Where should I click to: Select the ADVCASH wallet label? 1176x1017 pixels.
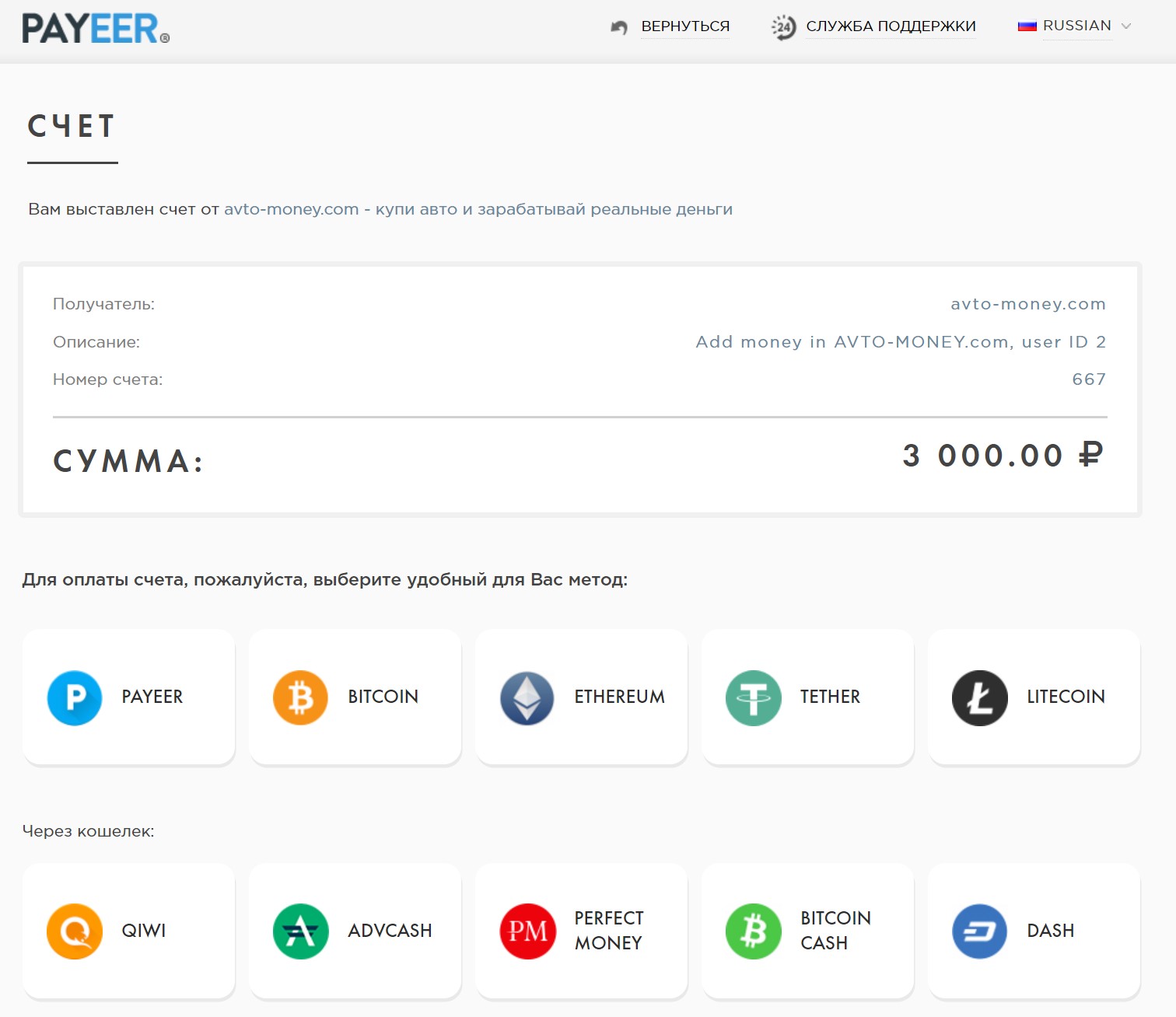coord(390,931)
